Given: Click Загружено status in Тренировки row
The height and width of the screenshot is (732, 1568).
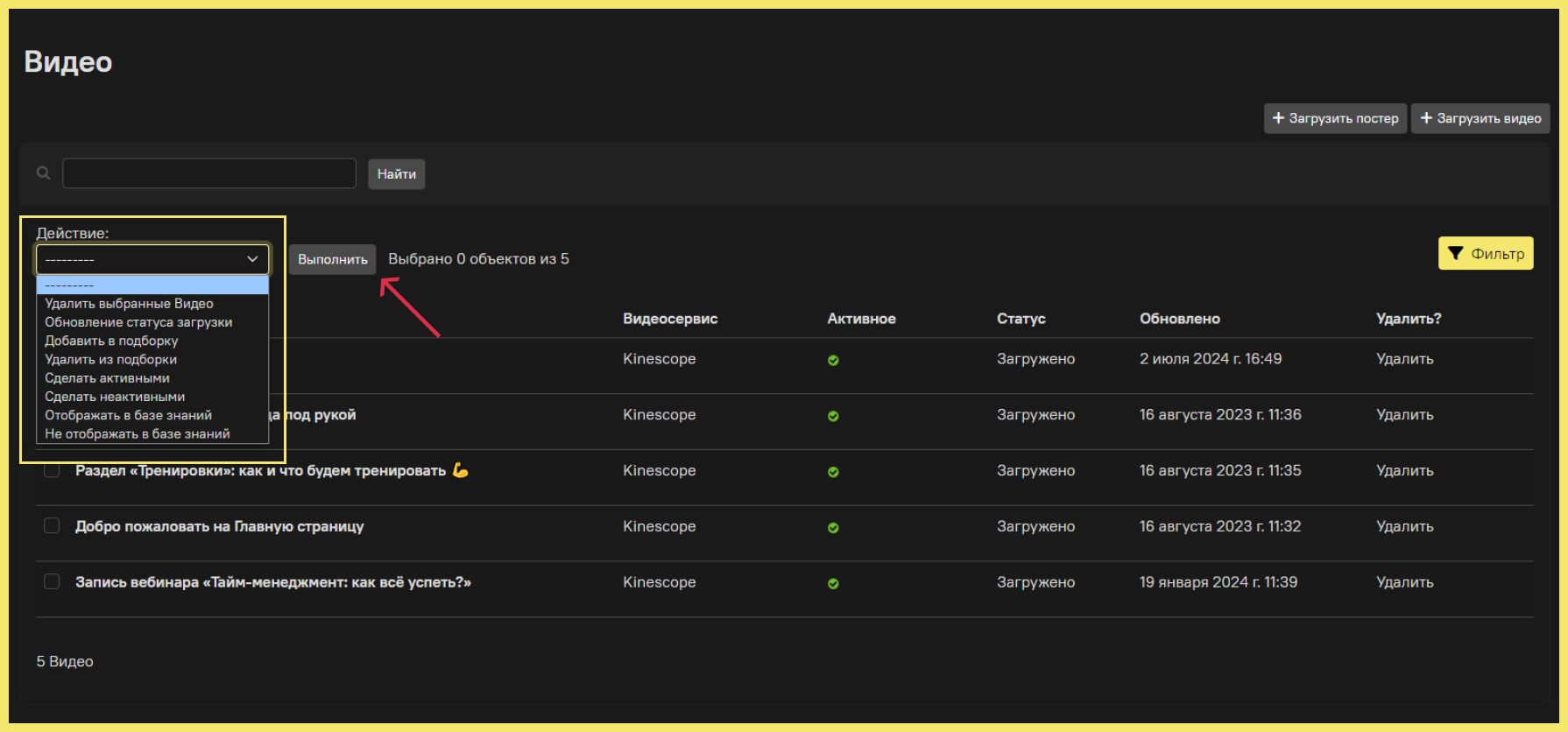Looking at the screenshot, I should tap(1036, 471).
